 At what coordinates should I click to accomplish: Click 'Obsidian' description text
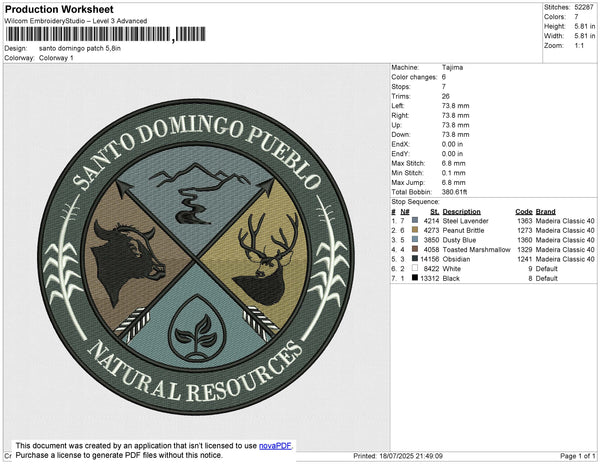click(x=456, y=259)
